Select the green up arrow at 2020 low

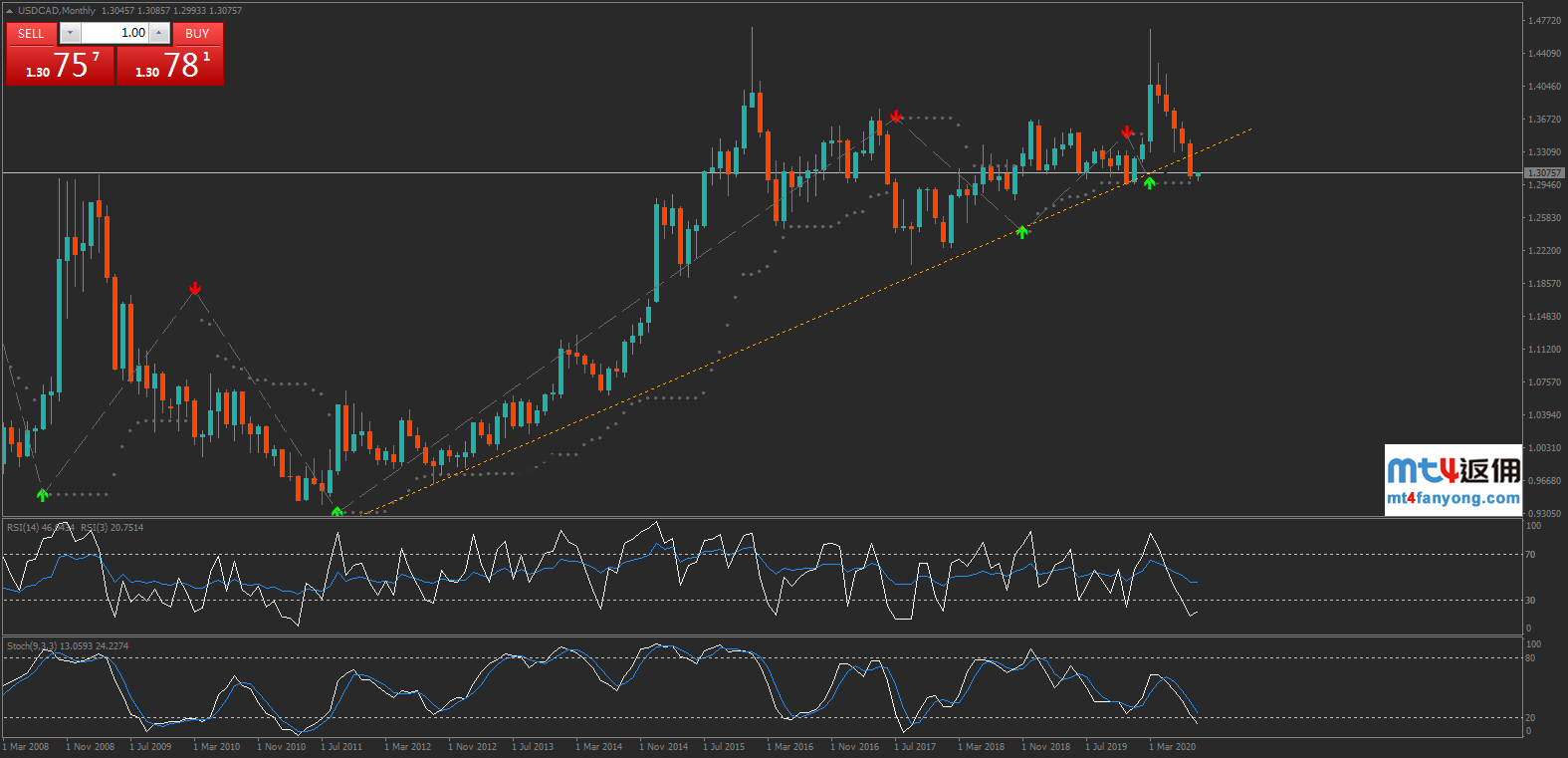pos(1150,182)
